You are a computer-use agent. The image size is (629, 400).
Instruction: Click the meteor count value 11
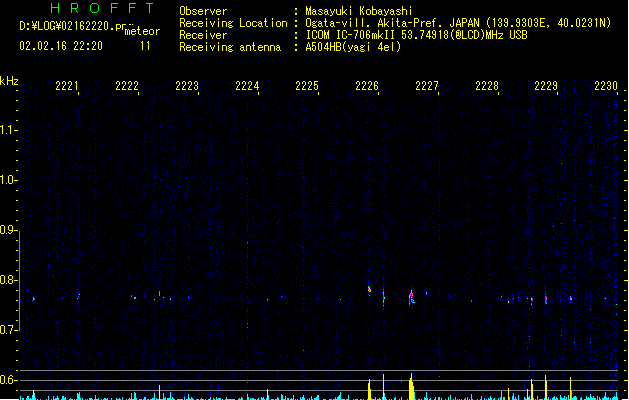pos(145,46)
